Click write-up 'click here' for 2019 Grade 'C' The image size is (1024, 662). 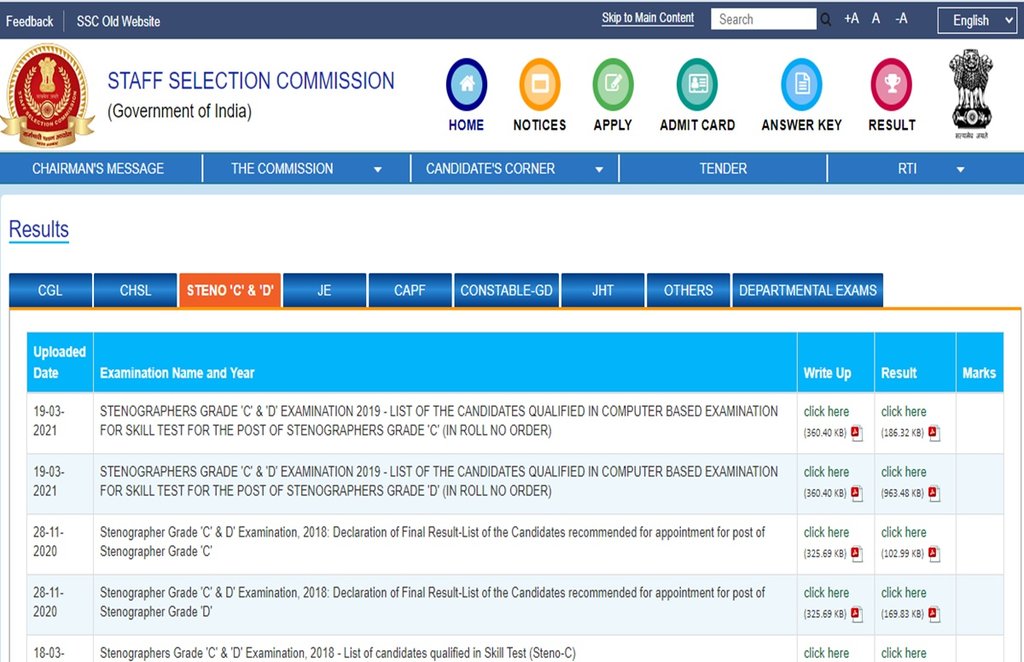click(x=826, y=411)
